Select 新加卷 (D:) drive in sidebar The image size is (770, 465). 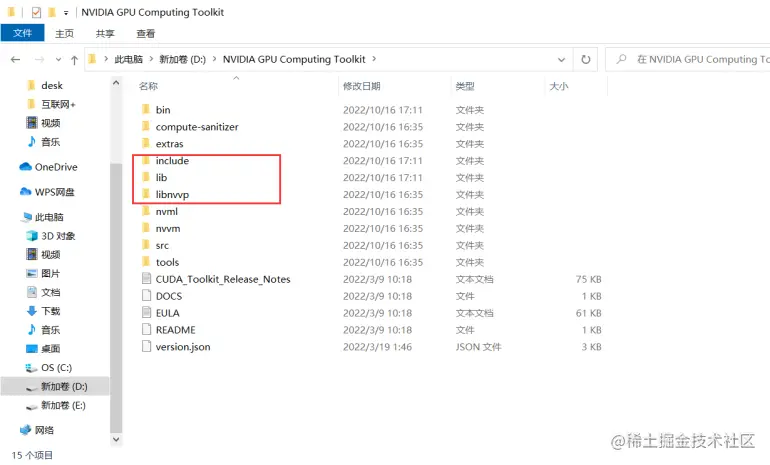(55, 386)
